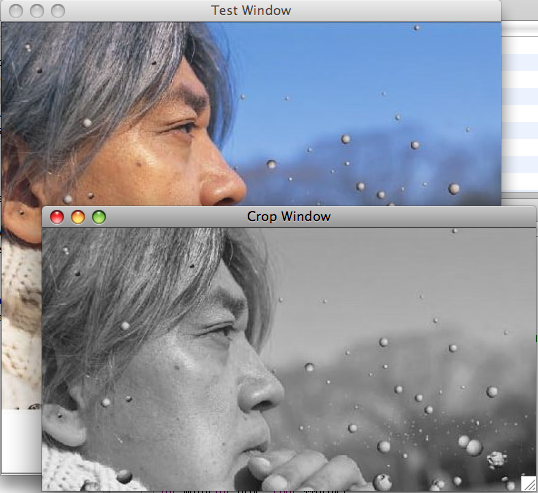
Task: Click the man's nose in the color photo
Action: [223, 184]
